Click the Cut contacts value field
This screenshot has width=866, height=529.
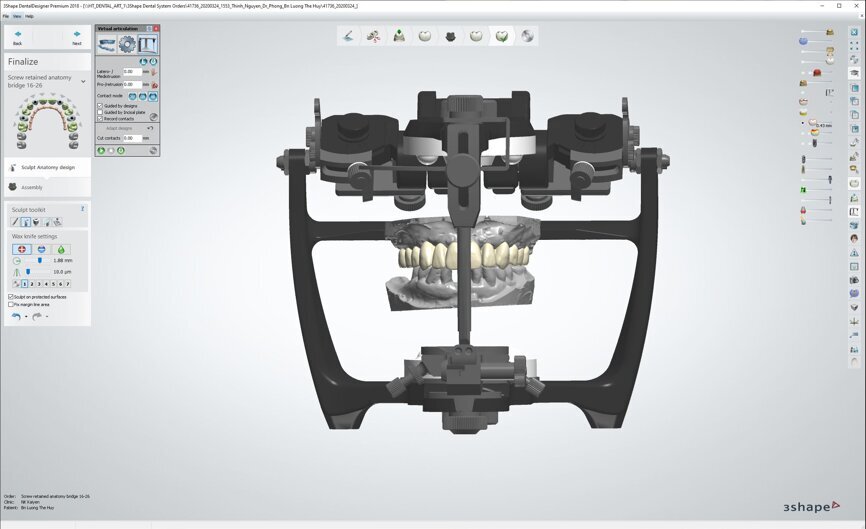point(132,137)
